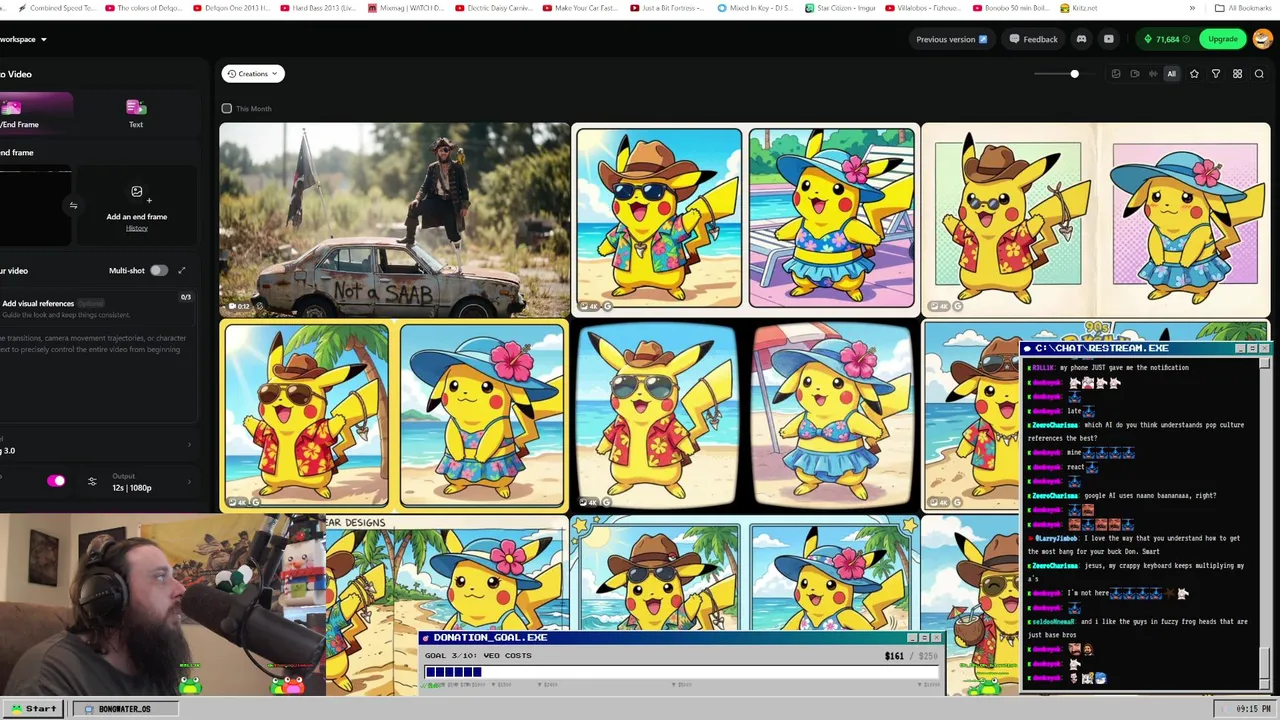Click the green Upgrade button

click(1222, 39)
